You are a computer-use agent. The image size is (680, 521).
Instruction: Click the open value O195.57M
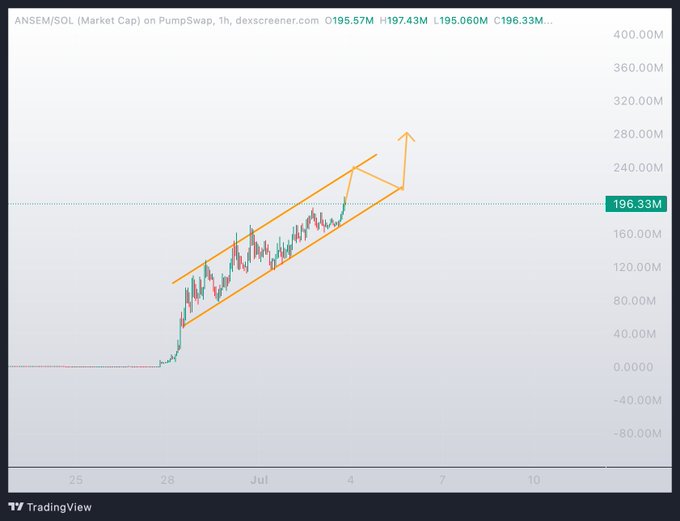click(x=349, y=20)
